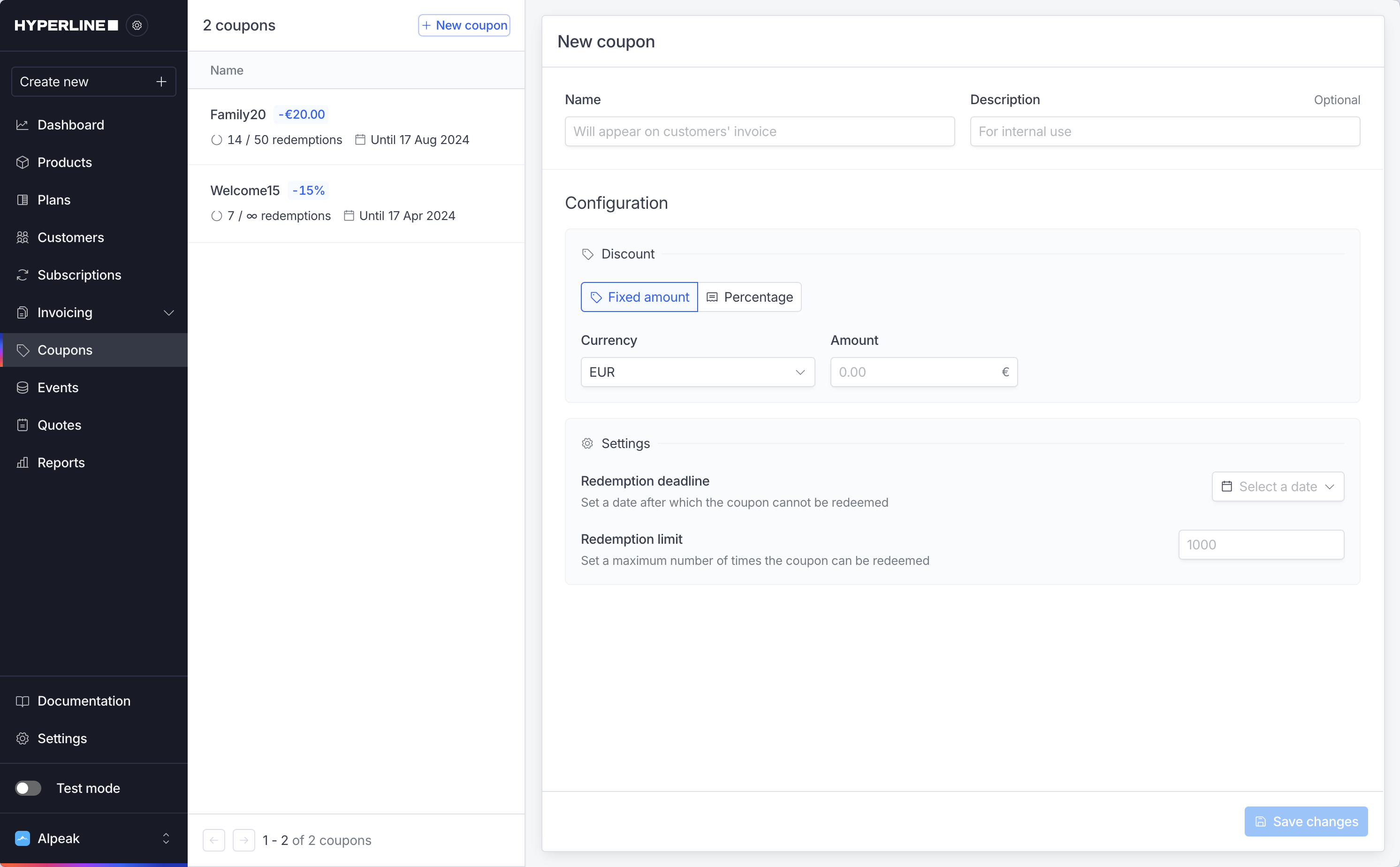This screenshot has width=1400, height=867.
Task: Click the Invoicing document icon
Action: coord(23,312)
